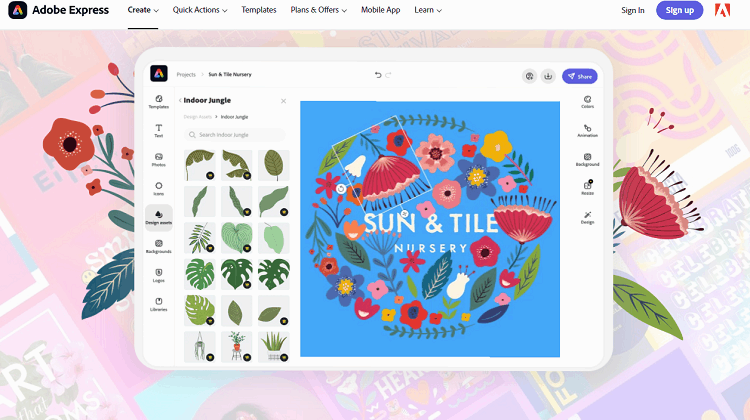The image size is (750, 420).
Task: Click the Sign up button
Action: [x=679, y=10]
